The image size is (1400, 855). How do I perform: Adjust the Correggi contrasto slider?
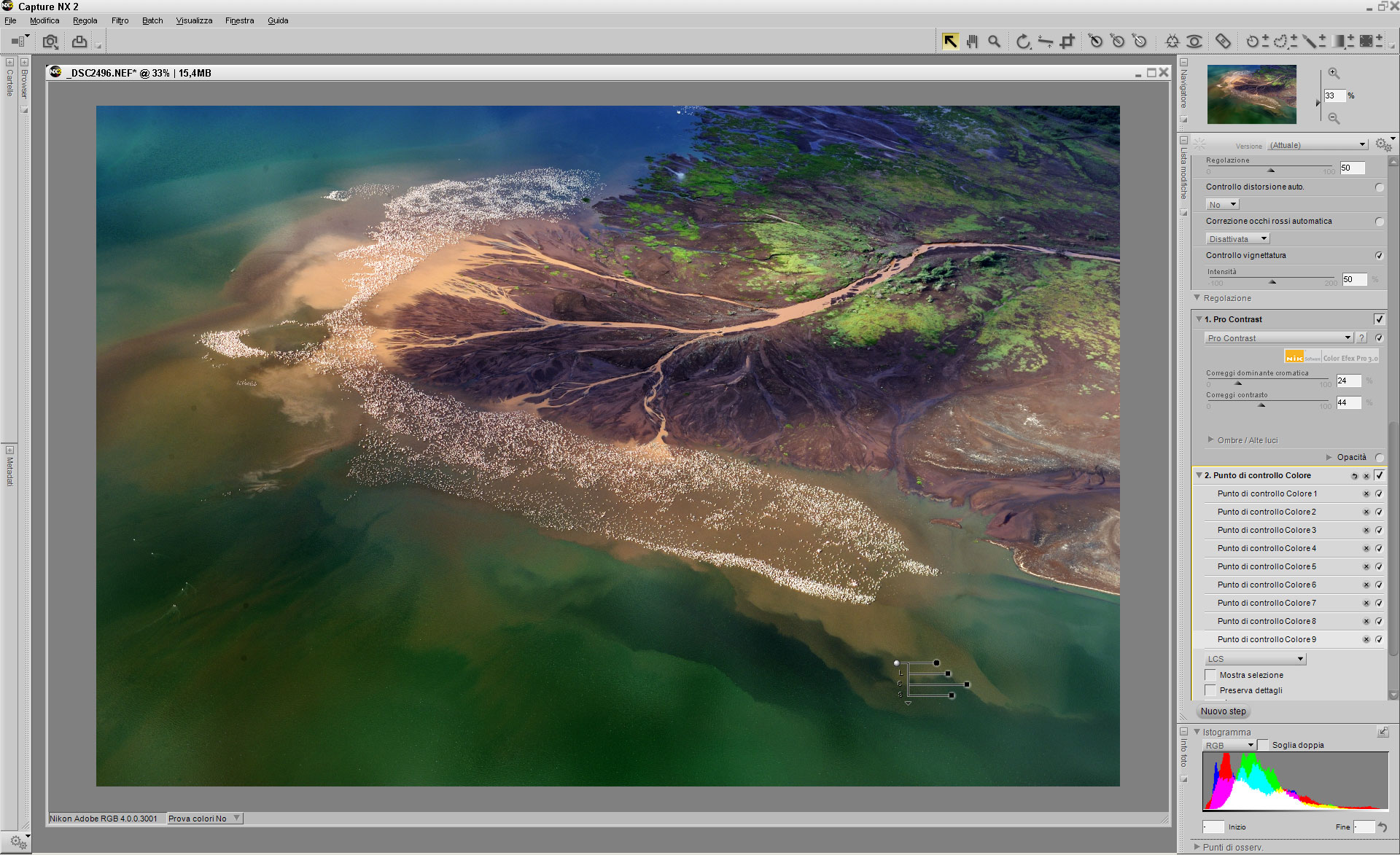pos(1261,405)
